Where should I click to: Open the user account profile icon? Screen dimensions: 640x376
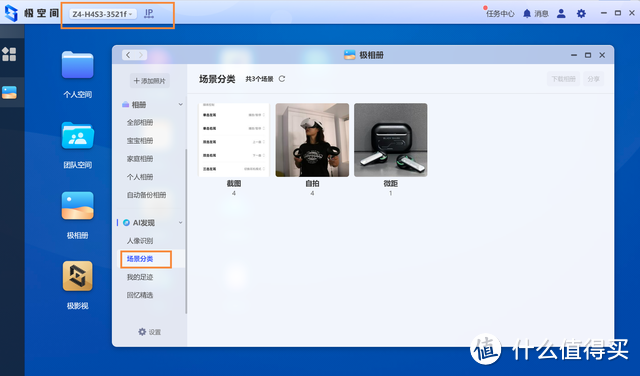point(561,13)
